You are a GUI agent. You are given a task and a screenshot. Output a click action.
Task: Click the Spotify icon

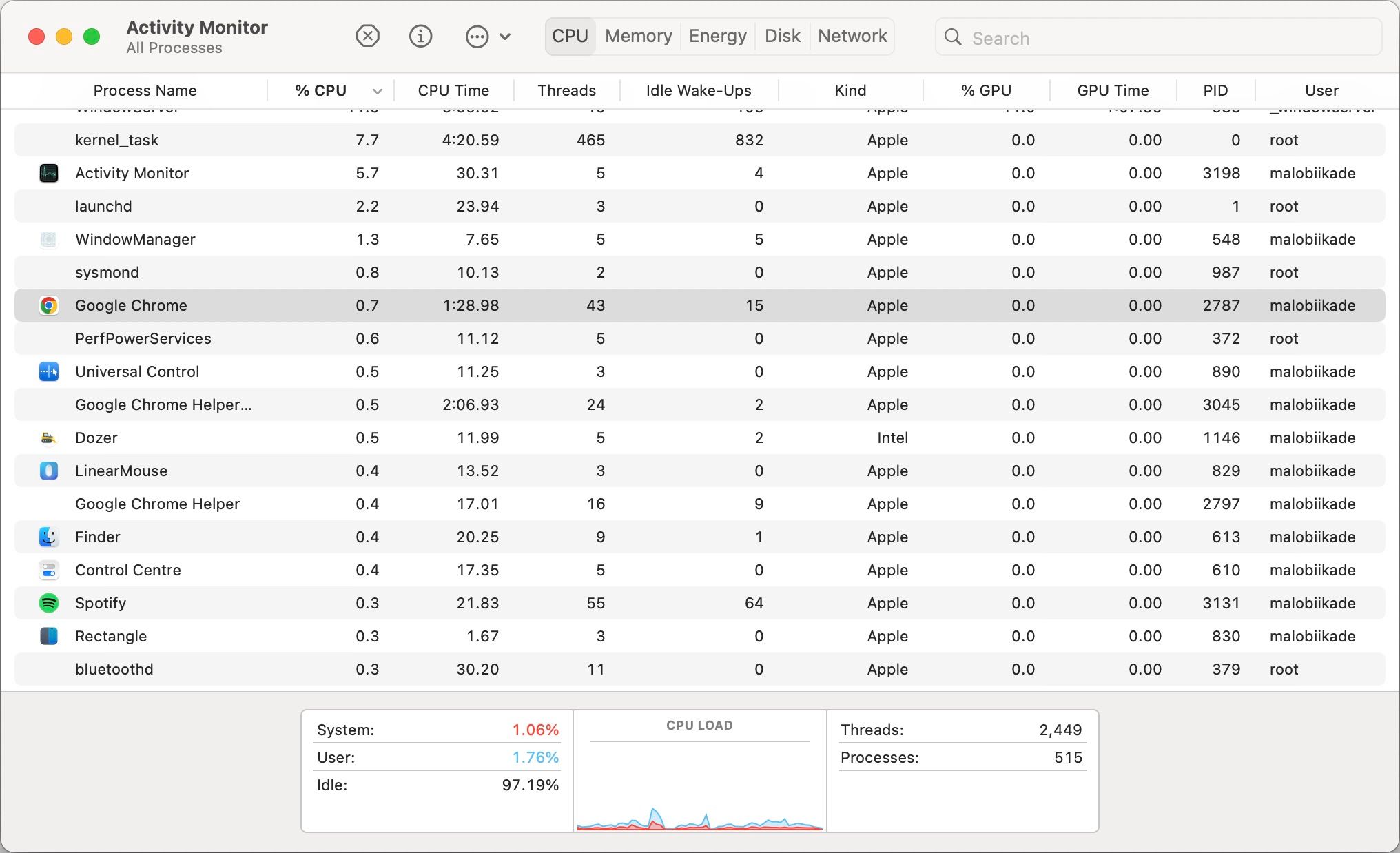point(49,603)
